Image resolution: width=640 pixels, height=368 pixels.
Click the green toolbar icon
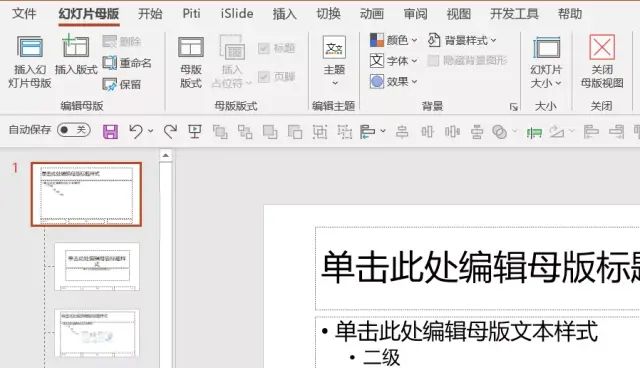tap(534, 132)
